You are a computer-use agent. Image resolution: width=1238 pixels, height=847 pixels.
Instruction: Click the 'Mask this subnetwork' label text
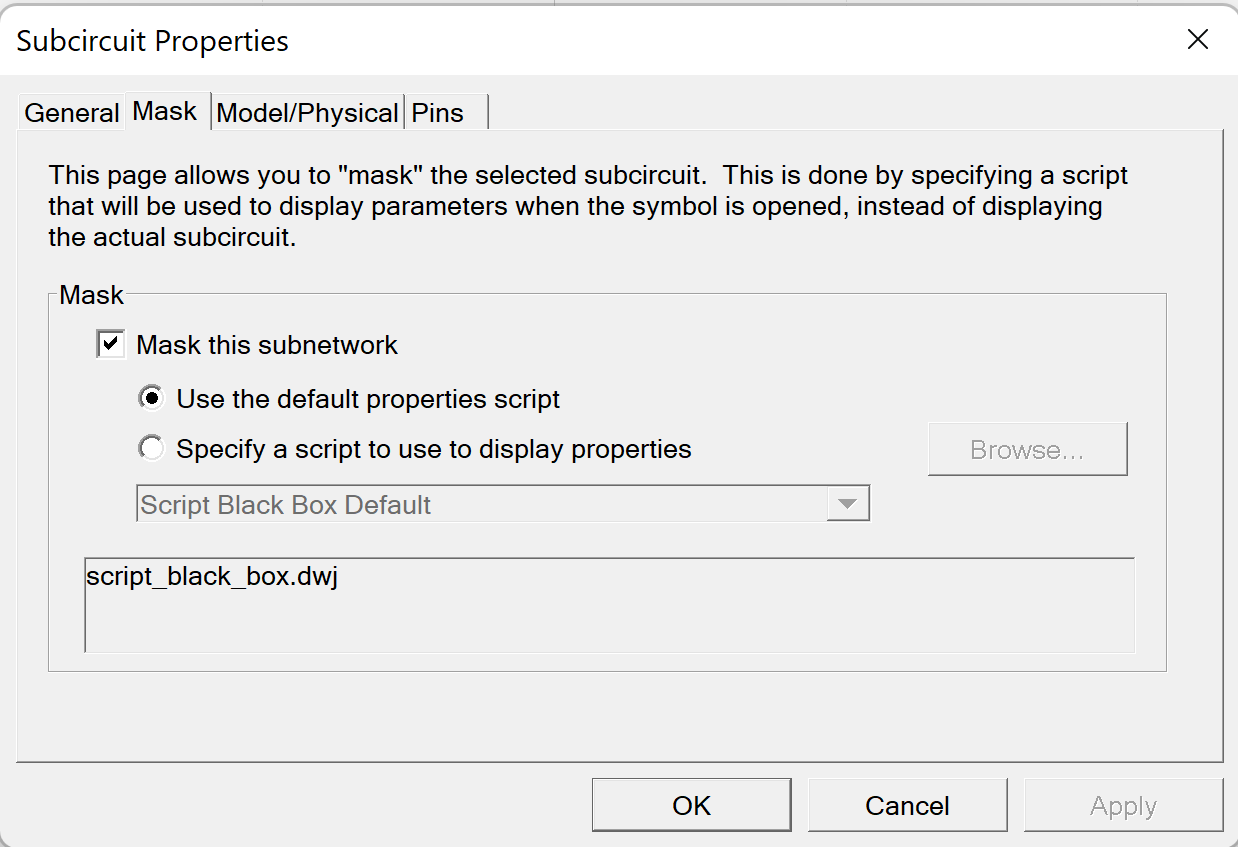pos(267,345)
